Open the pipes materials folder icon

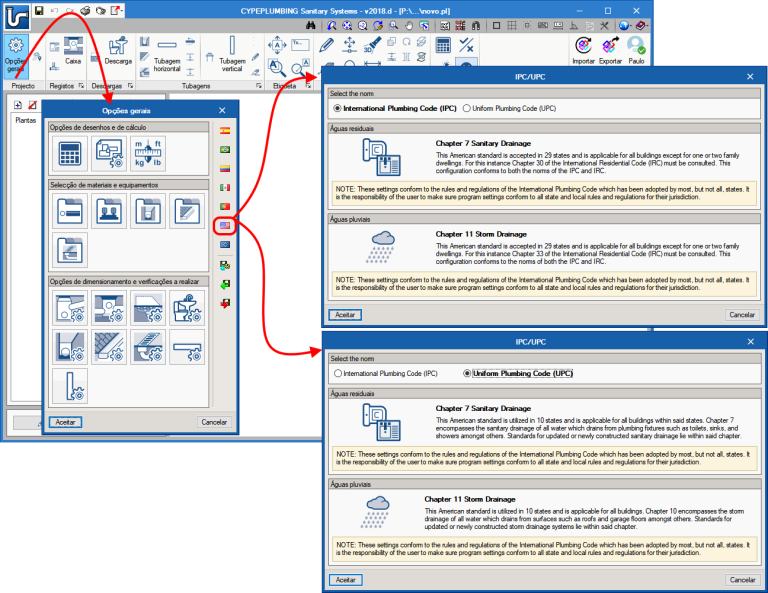(70, 211)
